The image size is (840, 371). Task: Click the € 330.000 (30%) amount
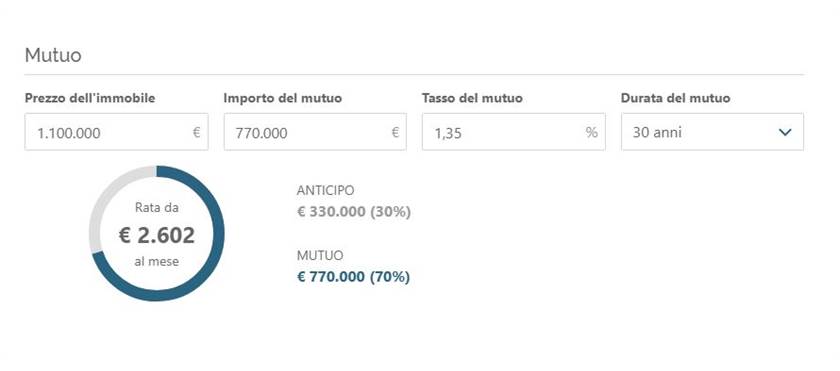pos(354,212)
